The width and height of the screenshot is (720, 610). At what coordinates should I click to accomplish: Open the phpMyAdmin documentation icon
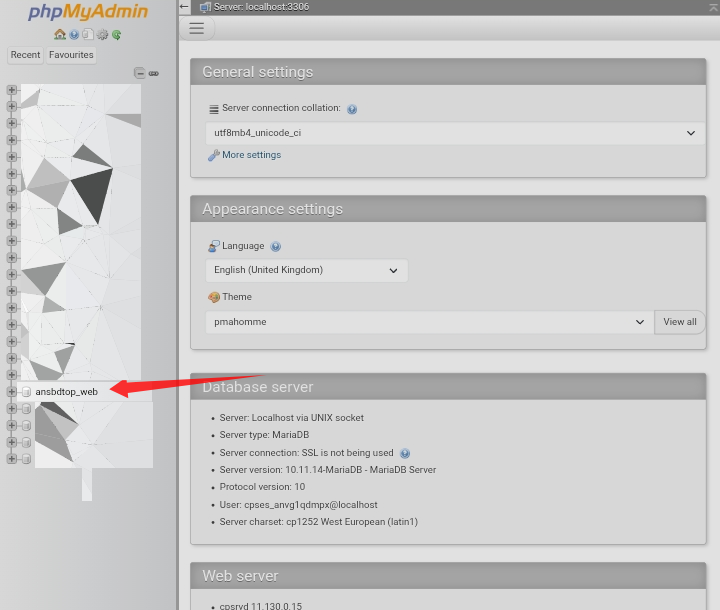(74, 34)
